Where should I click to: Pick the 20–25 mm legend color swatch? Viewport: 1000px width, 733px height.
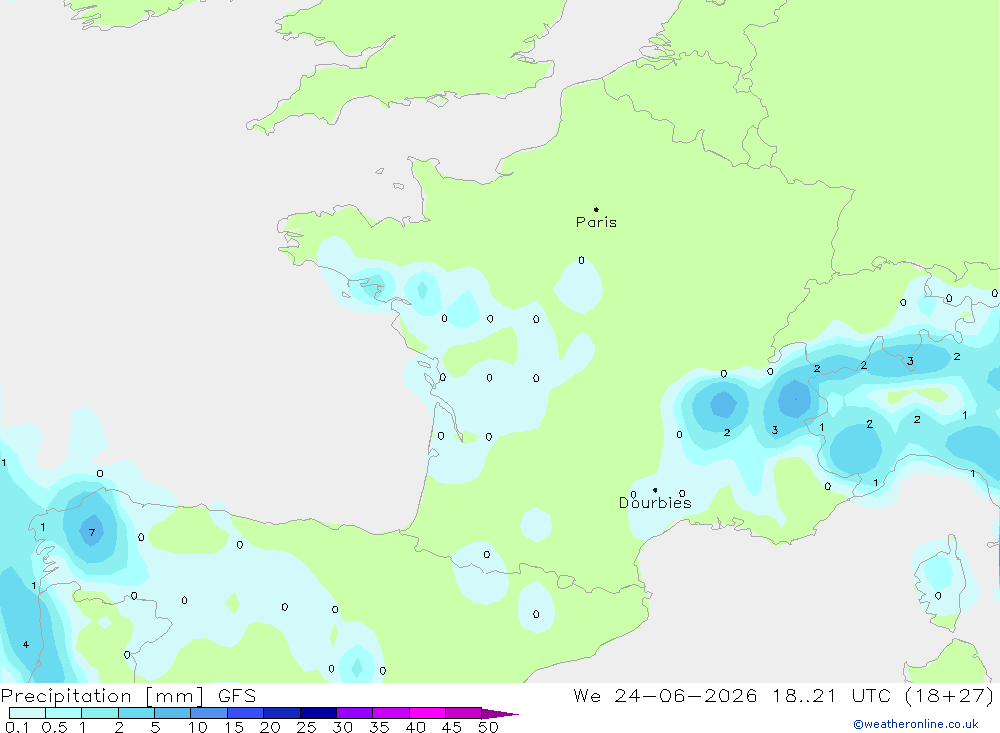282,713
